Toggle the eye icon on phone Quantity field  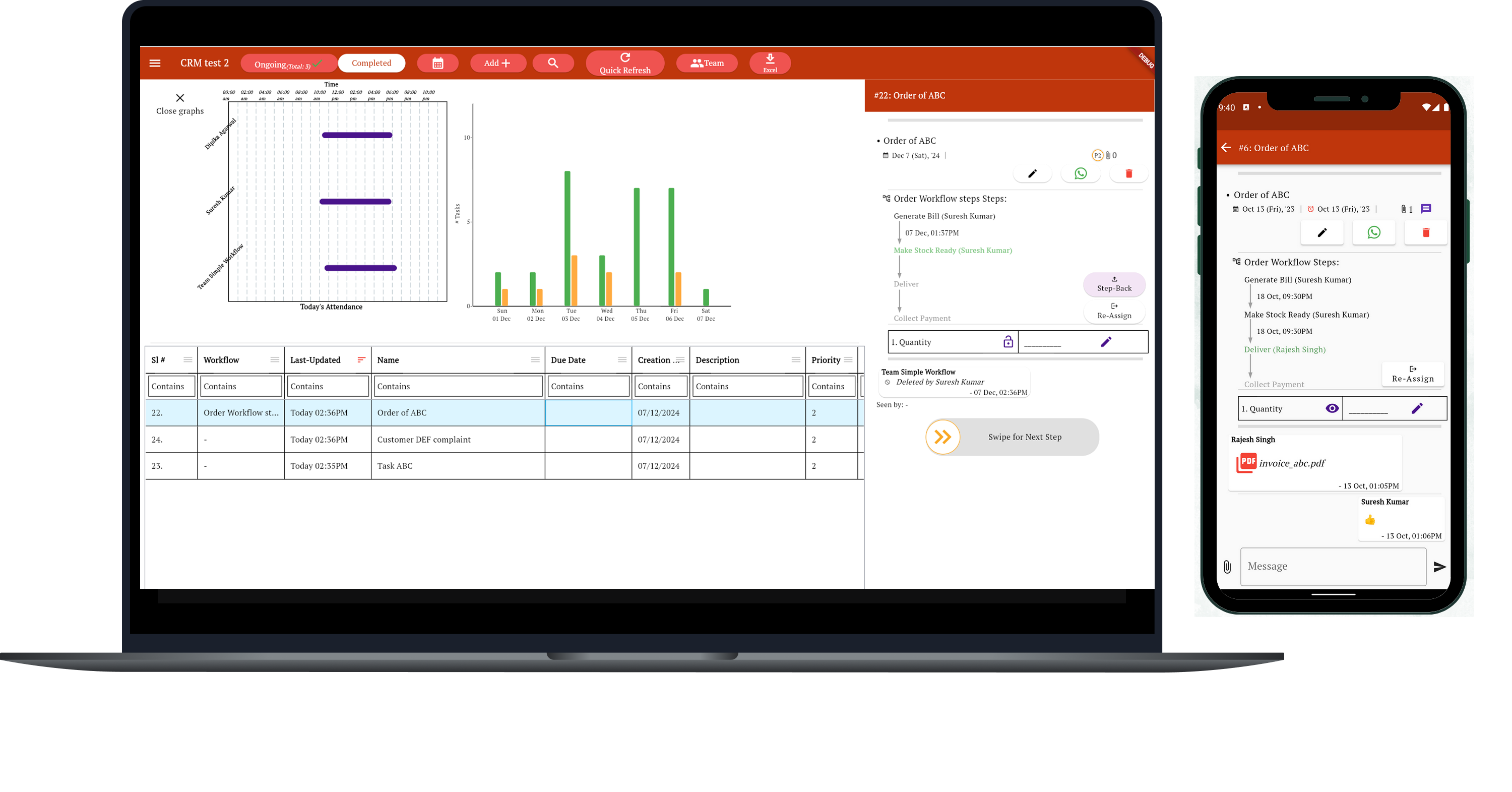pos(1332,409)
